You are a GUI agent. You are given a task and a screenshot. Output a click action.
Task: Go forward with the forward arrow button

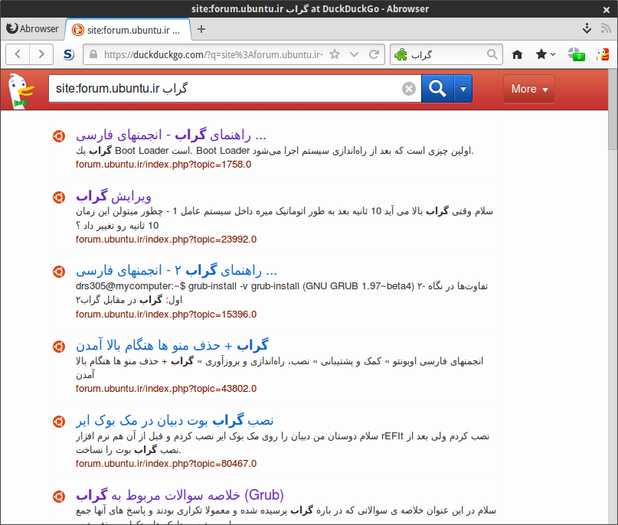point(41,54)
